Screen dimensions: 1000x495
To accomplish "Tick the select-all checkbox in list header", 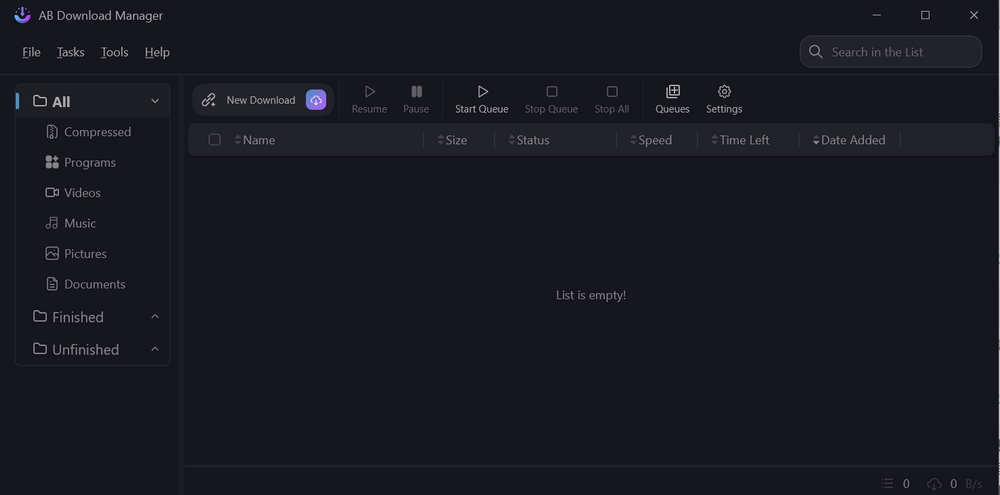I will coord(214,140).
